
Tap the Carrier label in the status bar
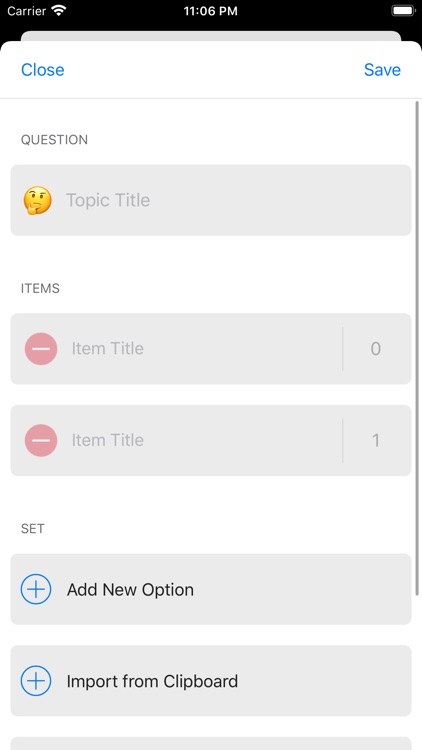coord(27,11)
